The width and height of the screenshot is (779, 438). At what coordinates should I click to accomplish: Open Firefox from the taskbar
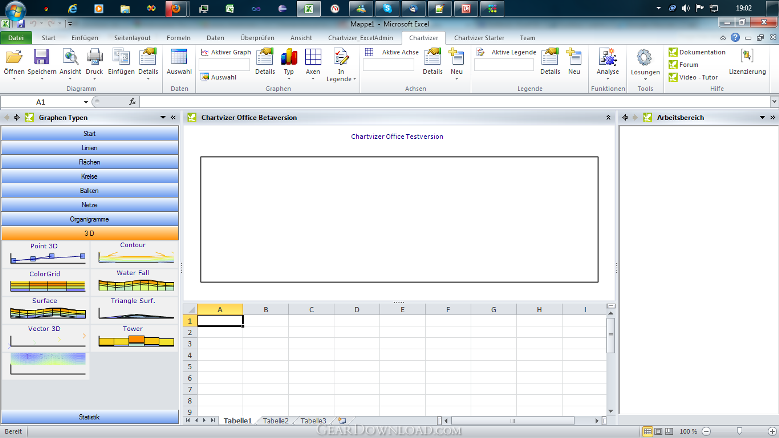coord(176,8)
